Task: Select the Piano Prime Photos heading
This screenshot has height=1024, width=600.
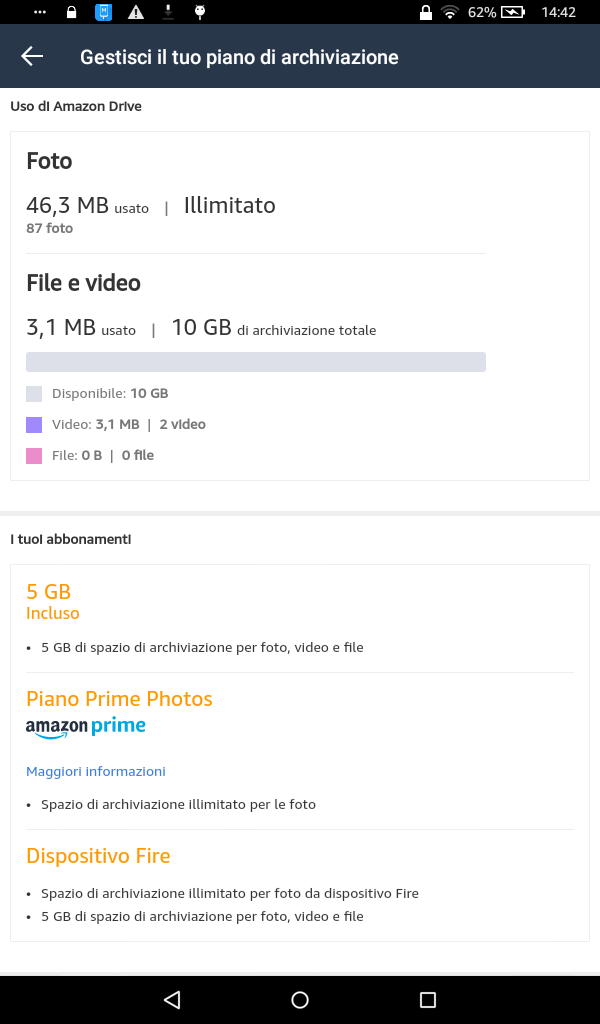Action: pyautogui.click(x=119, y=698)
